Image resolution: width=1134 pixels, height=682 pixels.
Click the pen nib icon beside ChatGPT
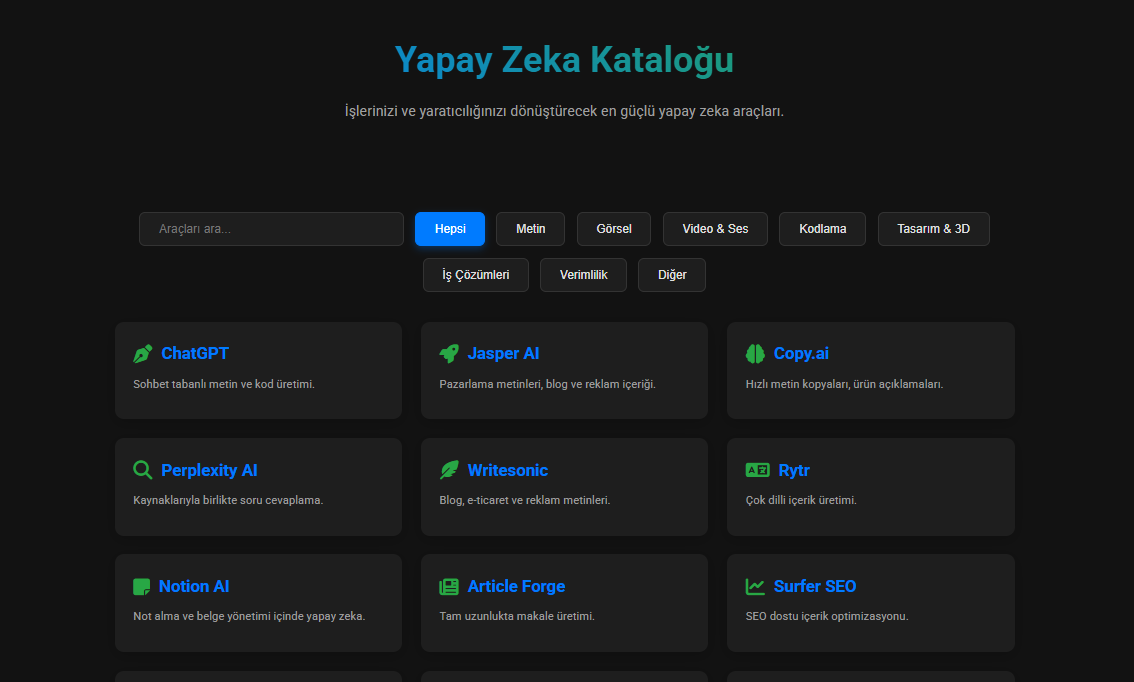142,354
